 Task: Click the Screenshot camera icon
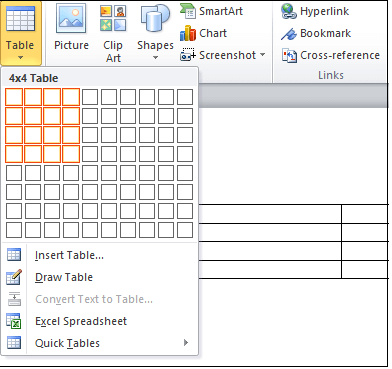[x=188, y=55]
